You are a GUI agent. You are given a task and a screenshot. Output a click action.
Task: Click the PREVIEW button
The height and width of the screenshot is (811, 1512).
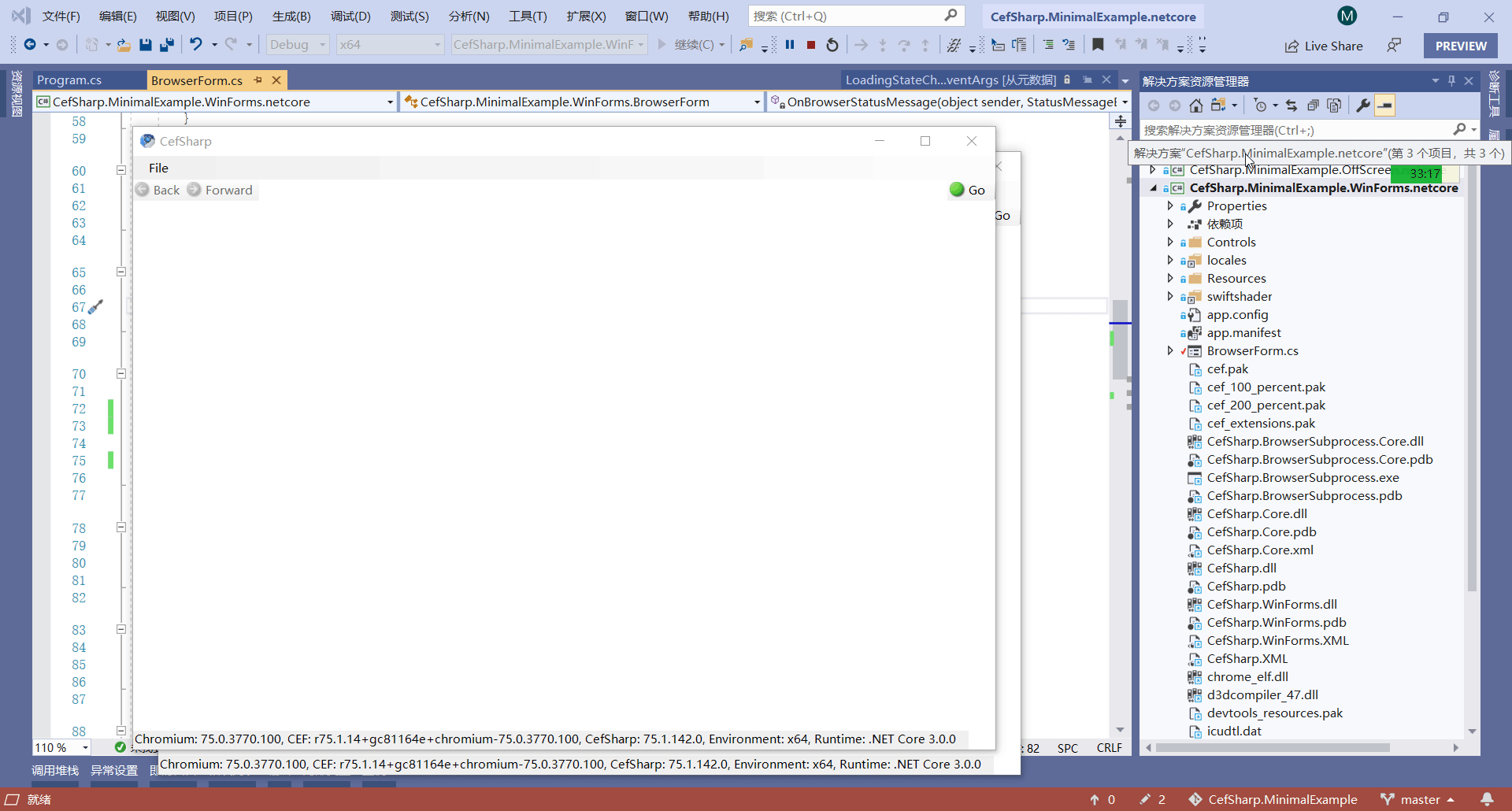click(1460, 45)
